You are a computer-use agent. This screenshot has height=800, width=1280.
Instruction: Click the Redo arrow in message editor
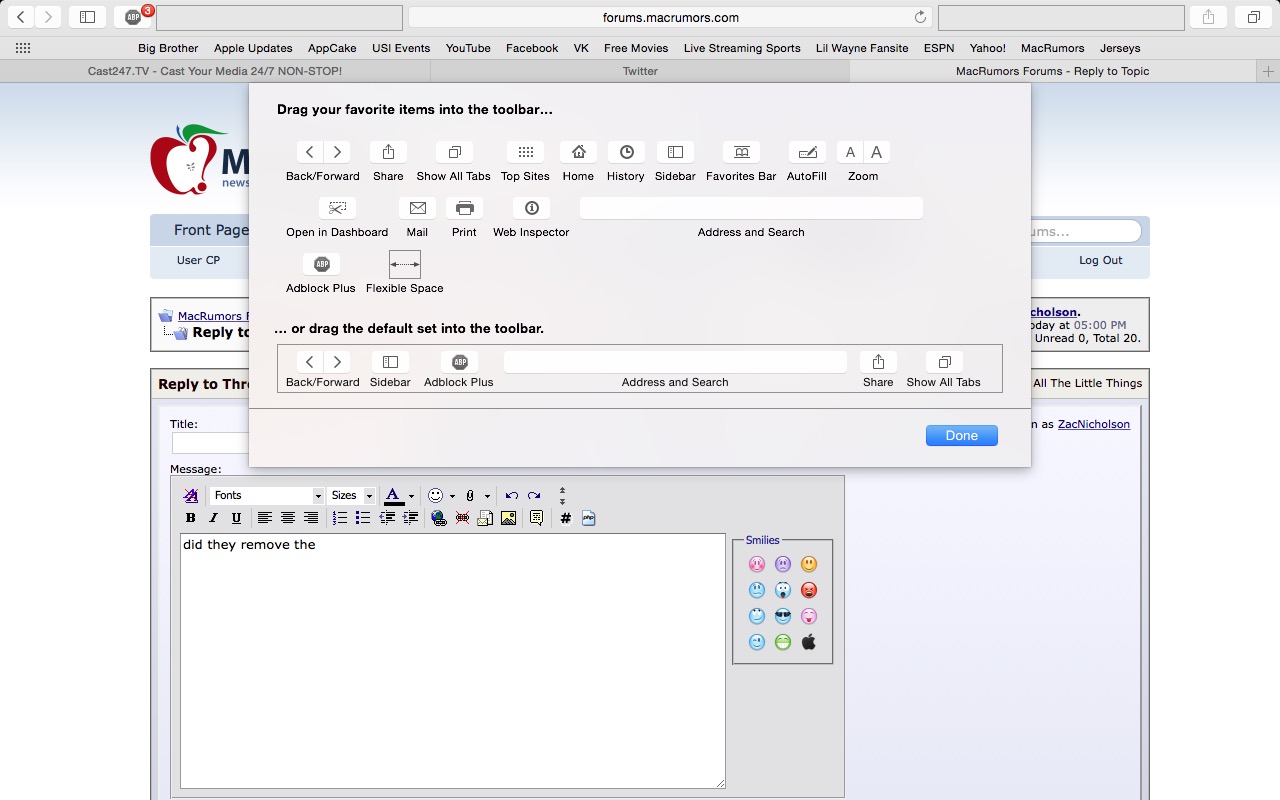point(534,495)
